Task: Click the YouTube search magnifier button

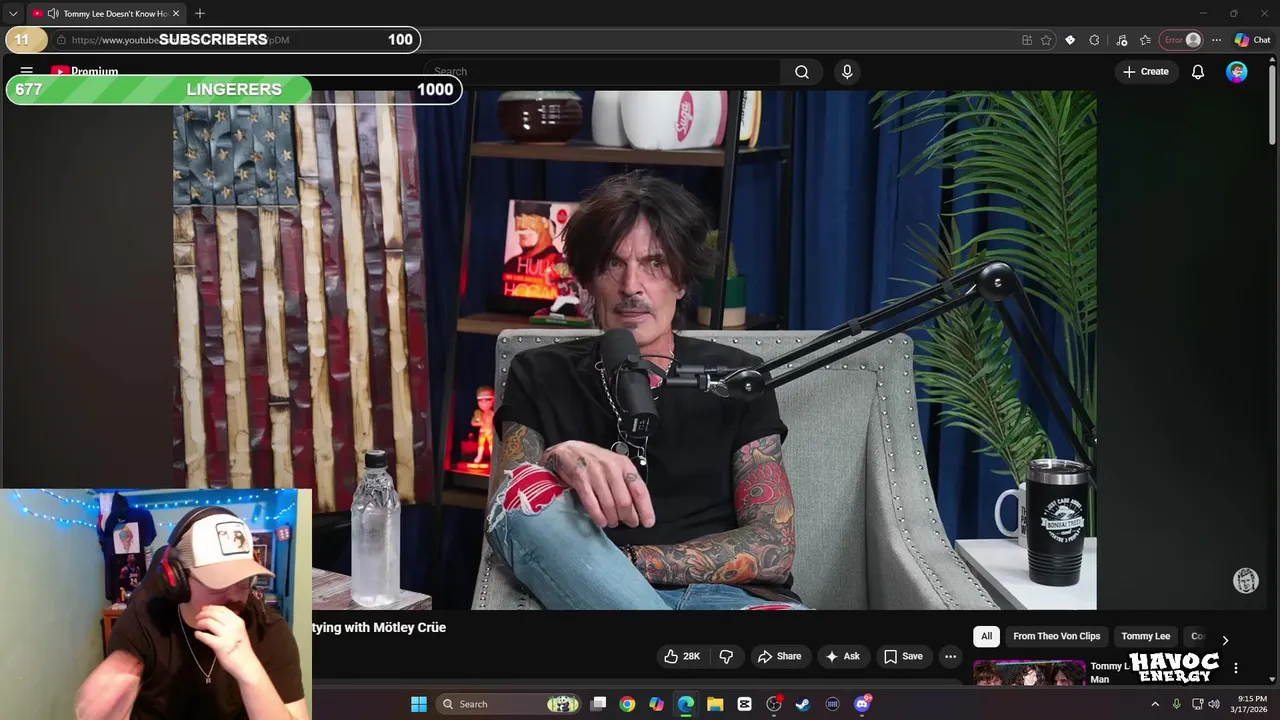Action: tap(802, 72)
